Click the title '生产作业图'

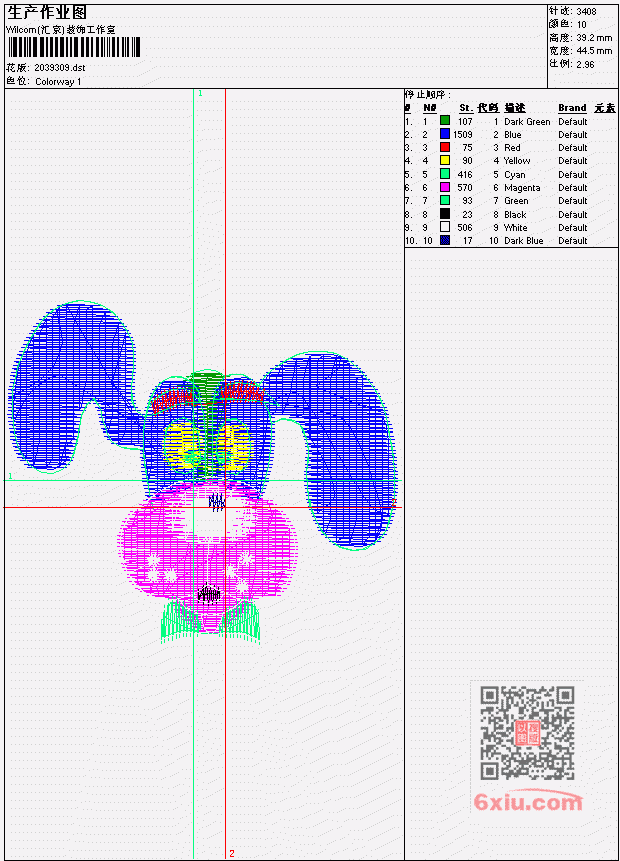[x=47, y=12]
